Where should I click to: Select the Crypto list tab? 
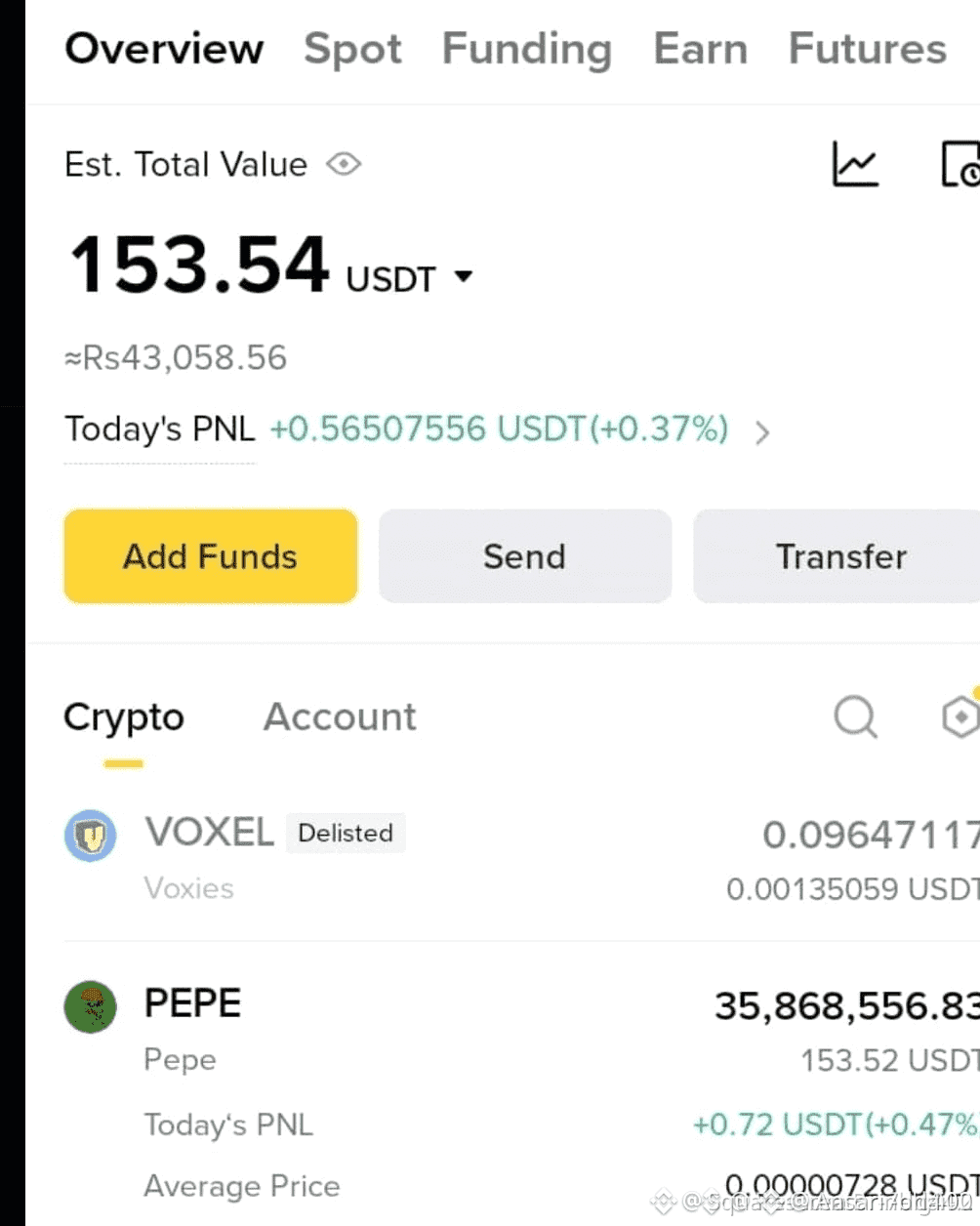124,719
